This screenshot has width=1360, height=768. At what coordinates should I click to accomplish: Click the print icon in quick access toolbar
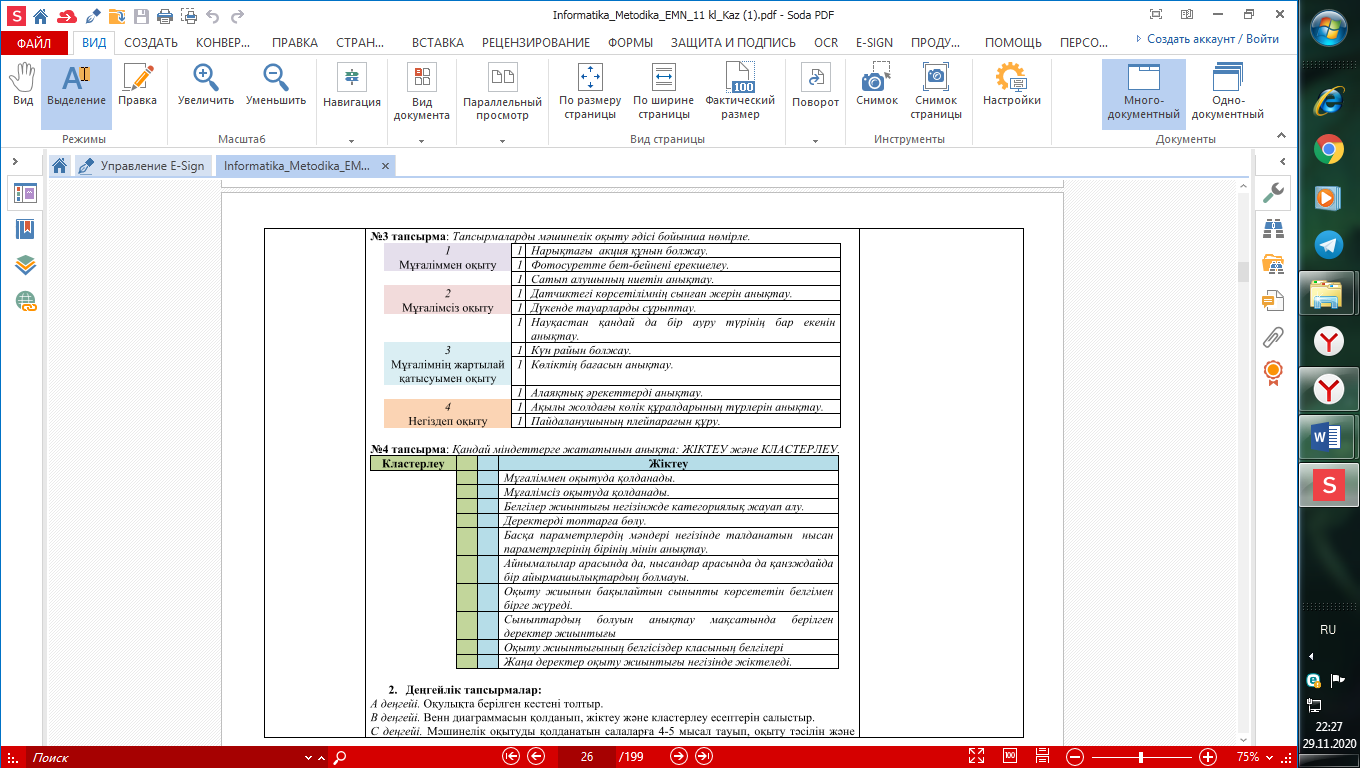click(x=162, y=16)
